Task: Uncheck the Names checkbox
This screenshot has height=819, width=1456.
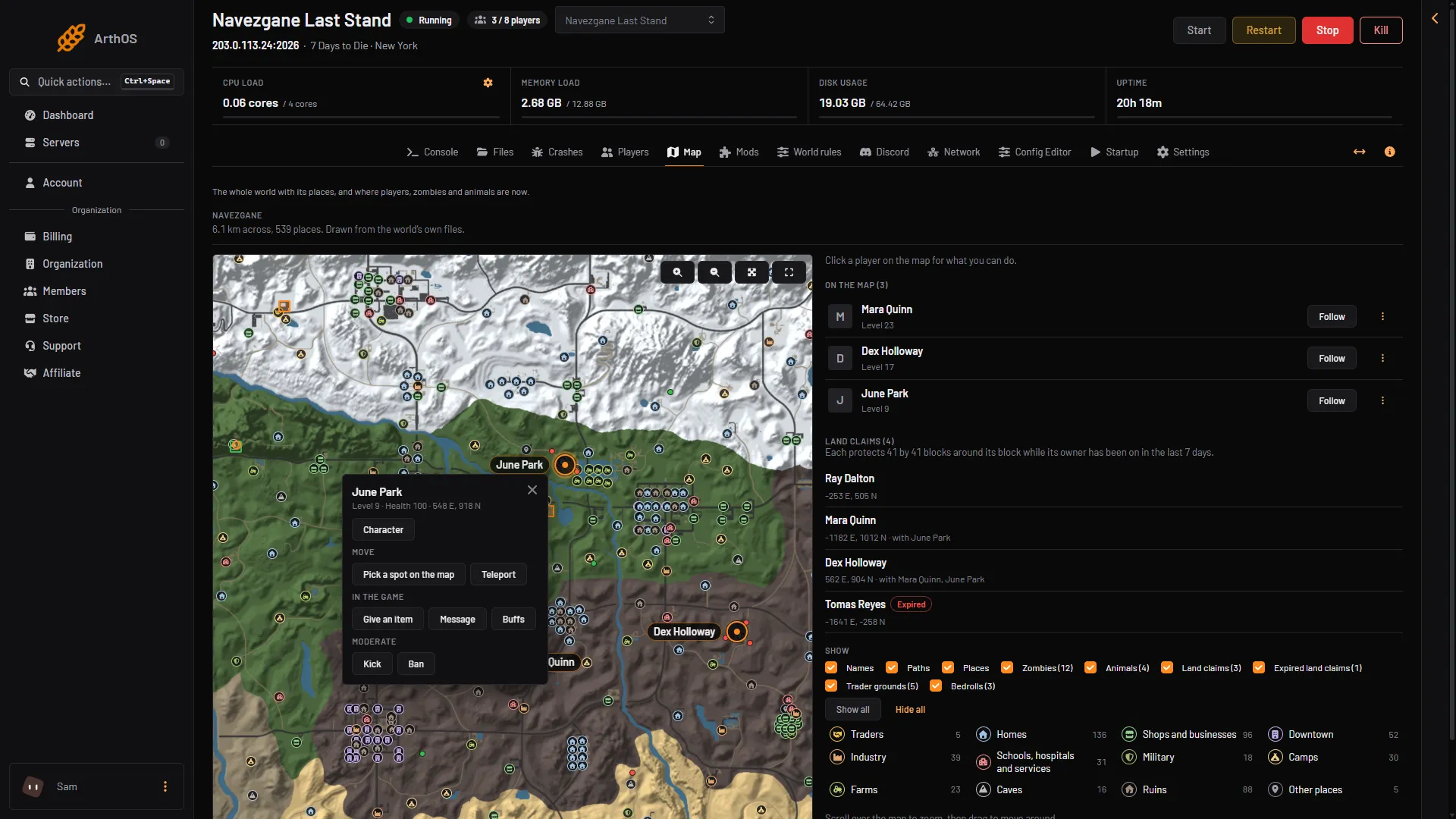Action: click(831, 667)
